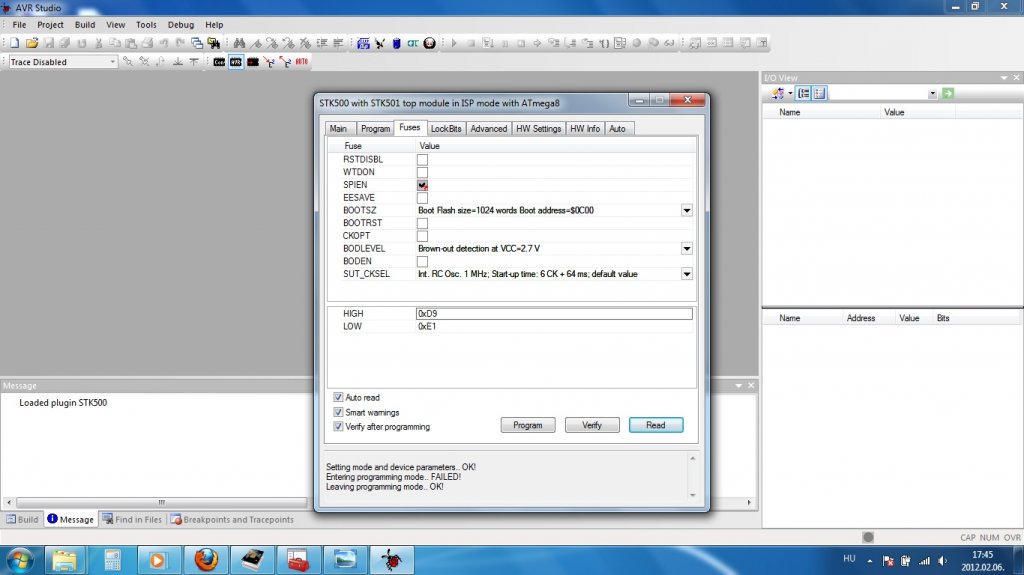1024x575 pixels.
Task: Uncheck Verify after programming
Action: [x=338, y=427]
